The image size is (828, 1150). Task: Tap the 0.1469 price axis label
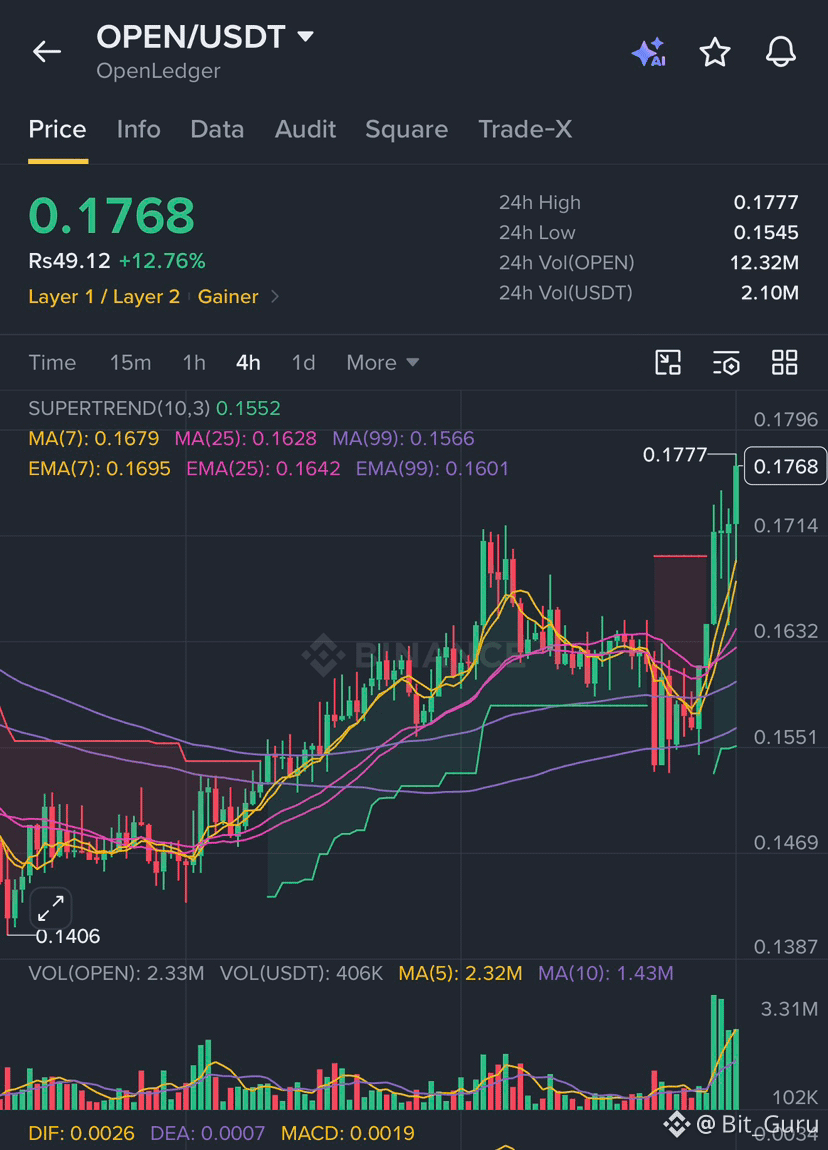coord(785,843)
